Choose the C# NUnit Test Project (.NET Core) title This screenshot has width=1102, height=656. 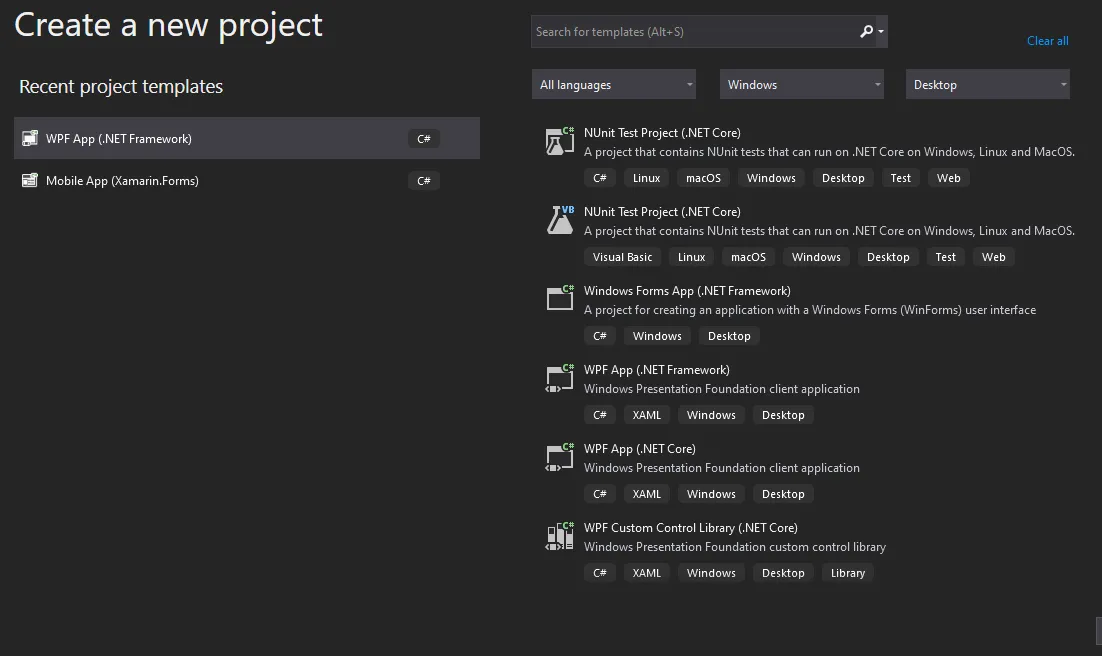662,133
